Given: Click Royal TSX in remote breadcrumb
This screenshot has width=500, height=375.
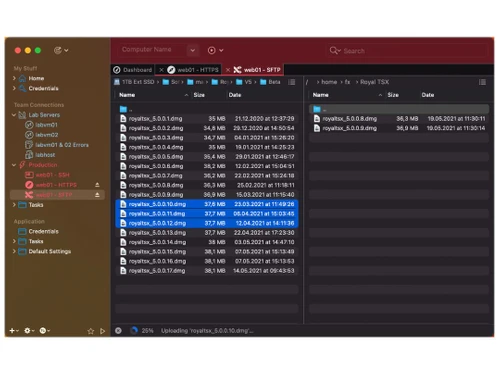Looking at the screenshot, I should (x=374, y=82).
